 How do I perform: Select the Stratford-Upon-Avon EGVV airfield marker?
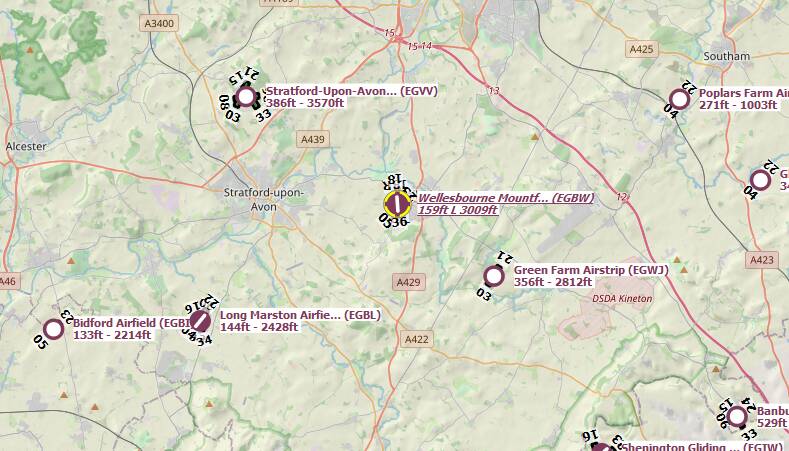pyautogui.click(x=246, y=97)
